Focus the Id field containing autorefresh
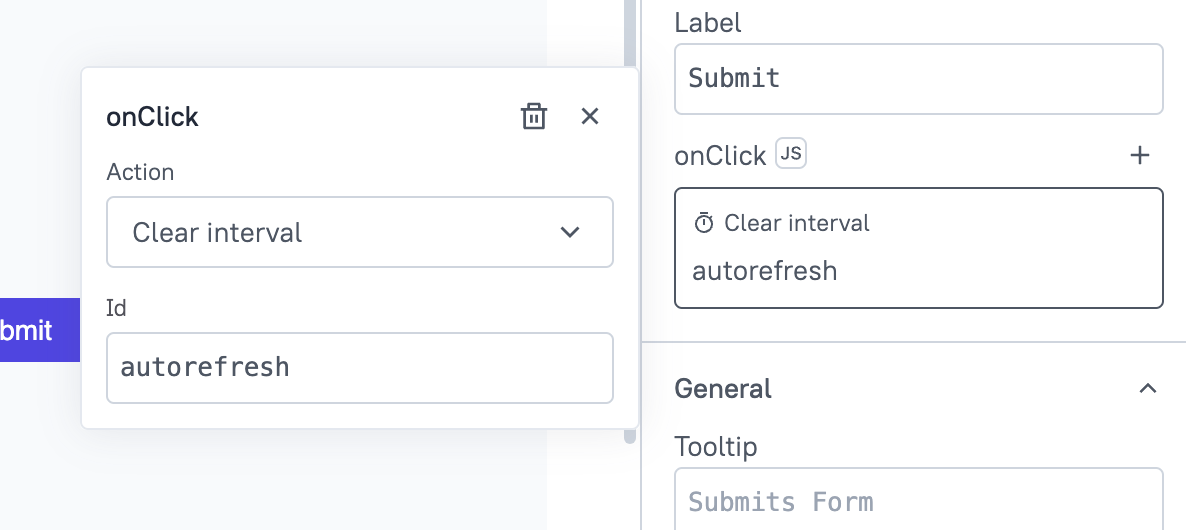Viewport: 1186px width, 530px height. 359,368
